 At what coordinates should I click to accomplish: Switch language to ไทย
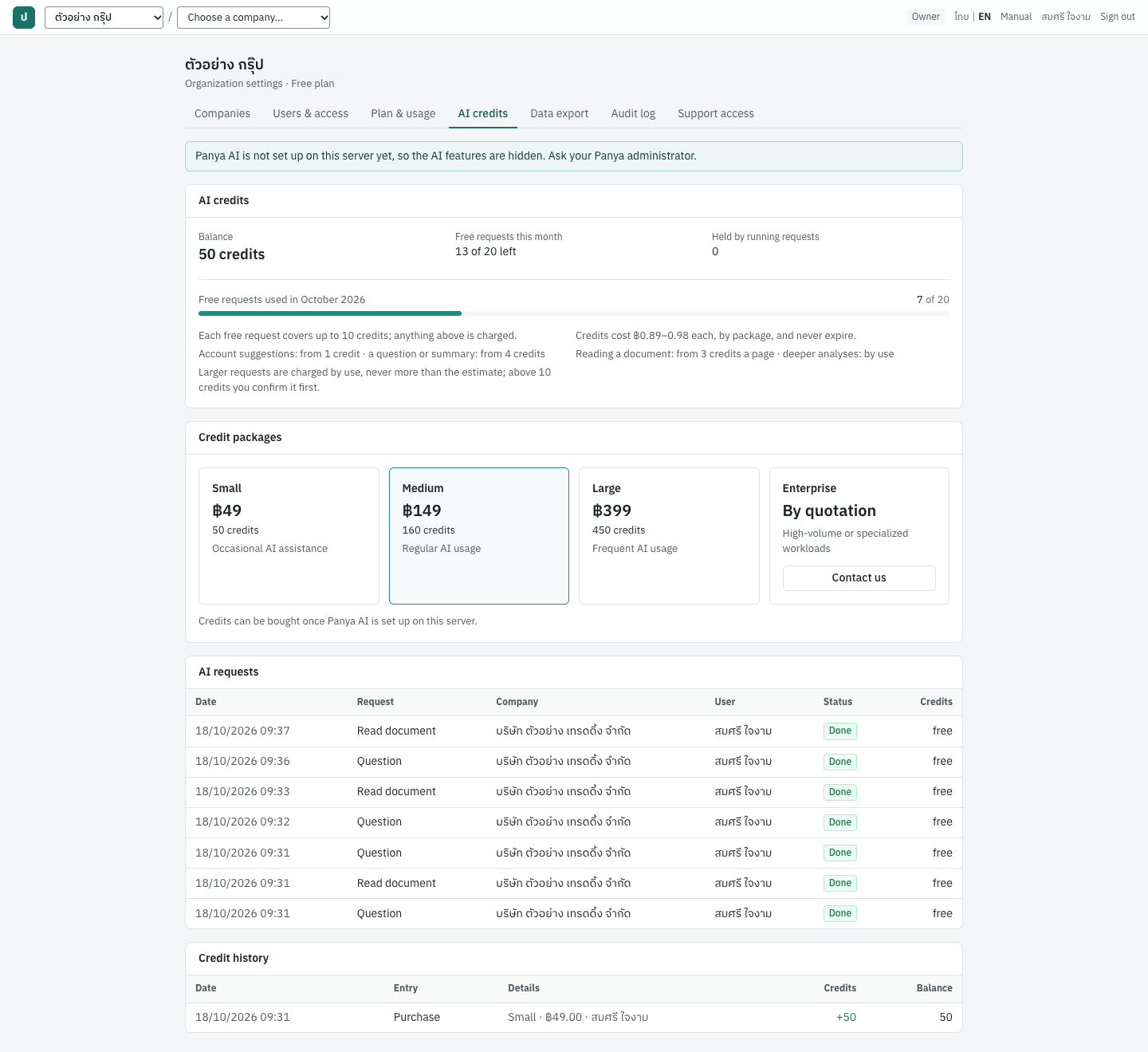point(961,17)
